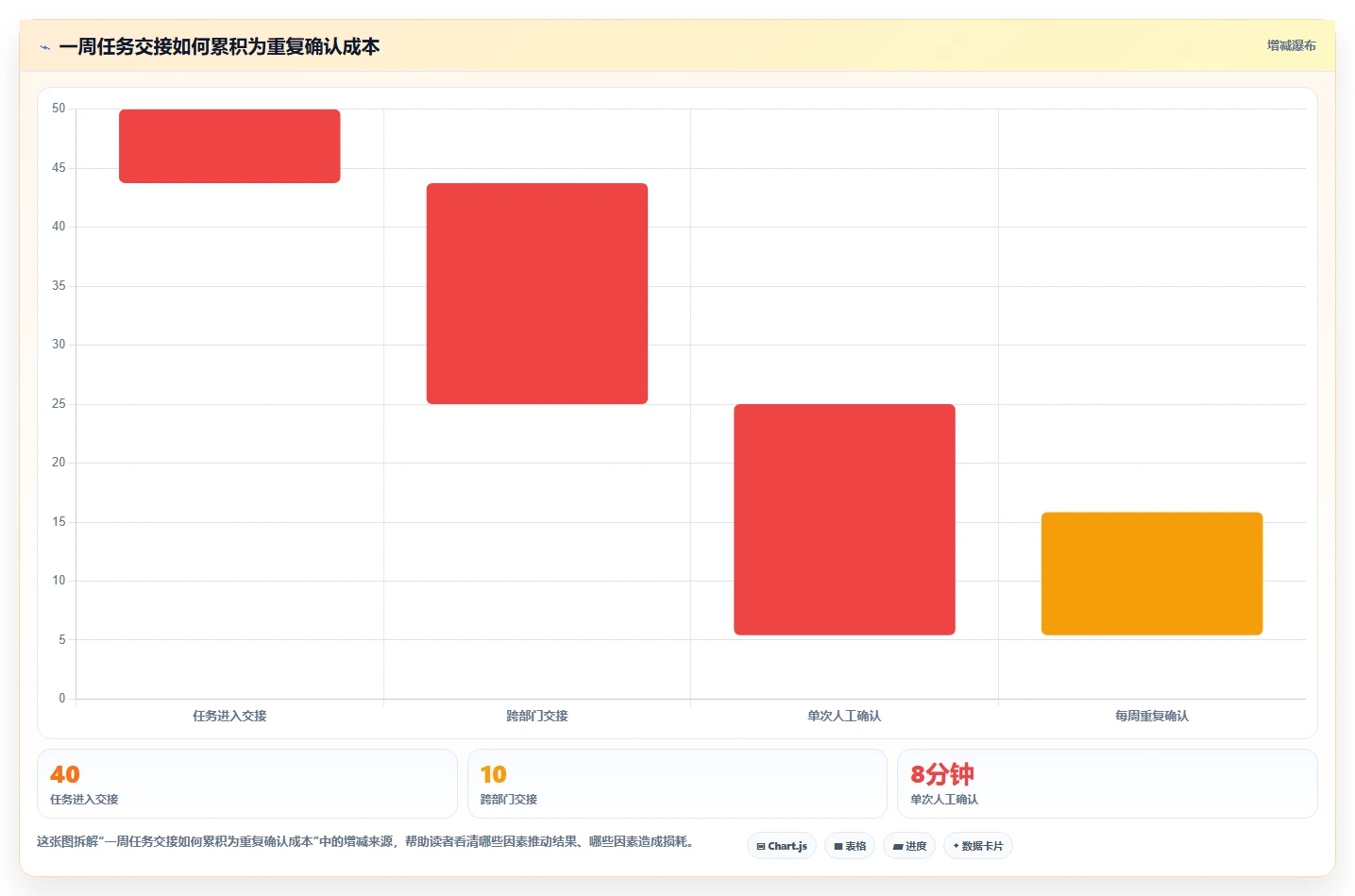Image resolution: width=1355 pixels, height=896 pixels.
Task: Select the 进度 tag chip
Action: tap(909, 846)
